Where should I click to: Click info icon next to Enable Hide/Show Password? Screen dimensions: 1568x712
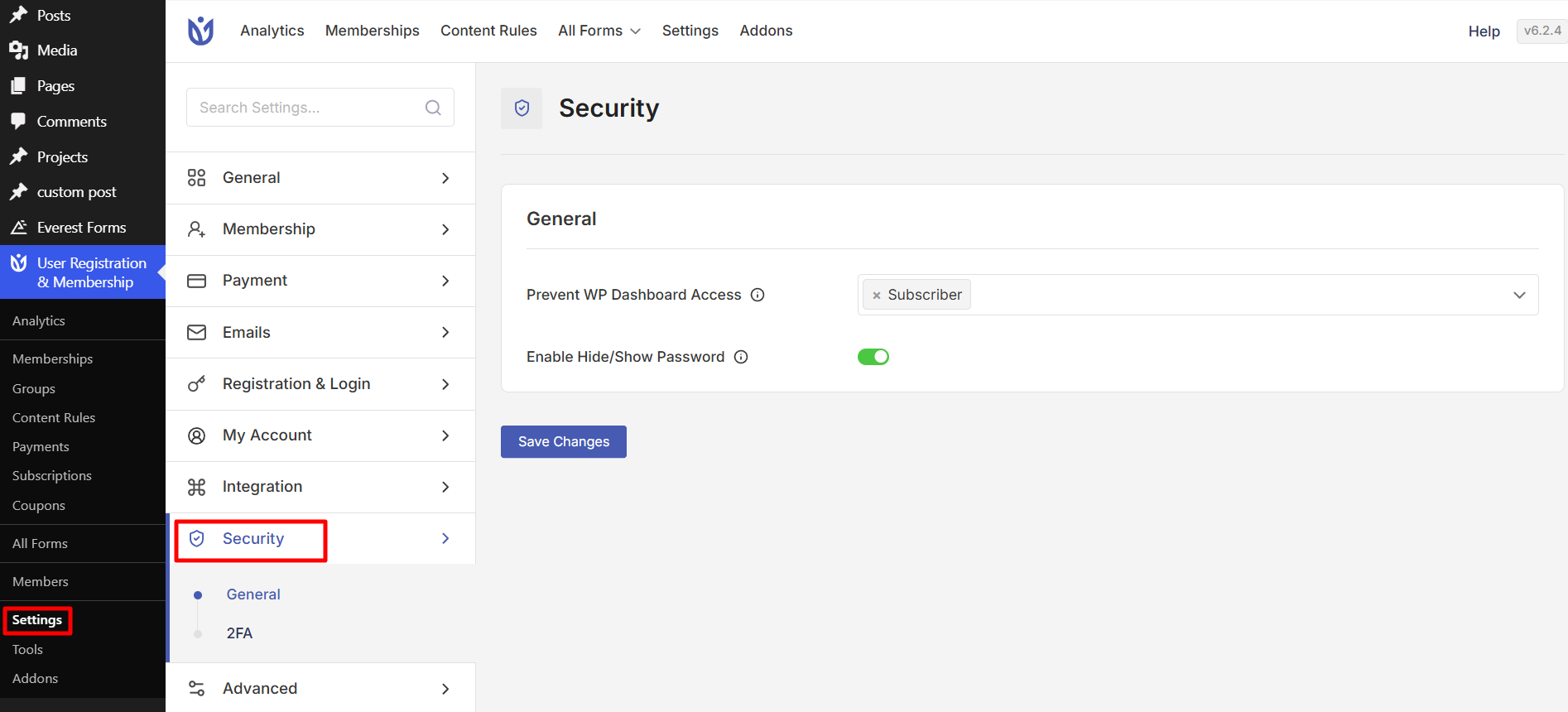[x=741, y=357]
